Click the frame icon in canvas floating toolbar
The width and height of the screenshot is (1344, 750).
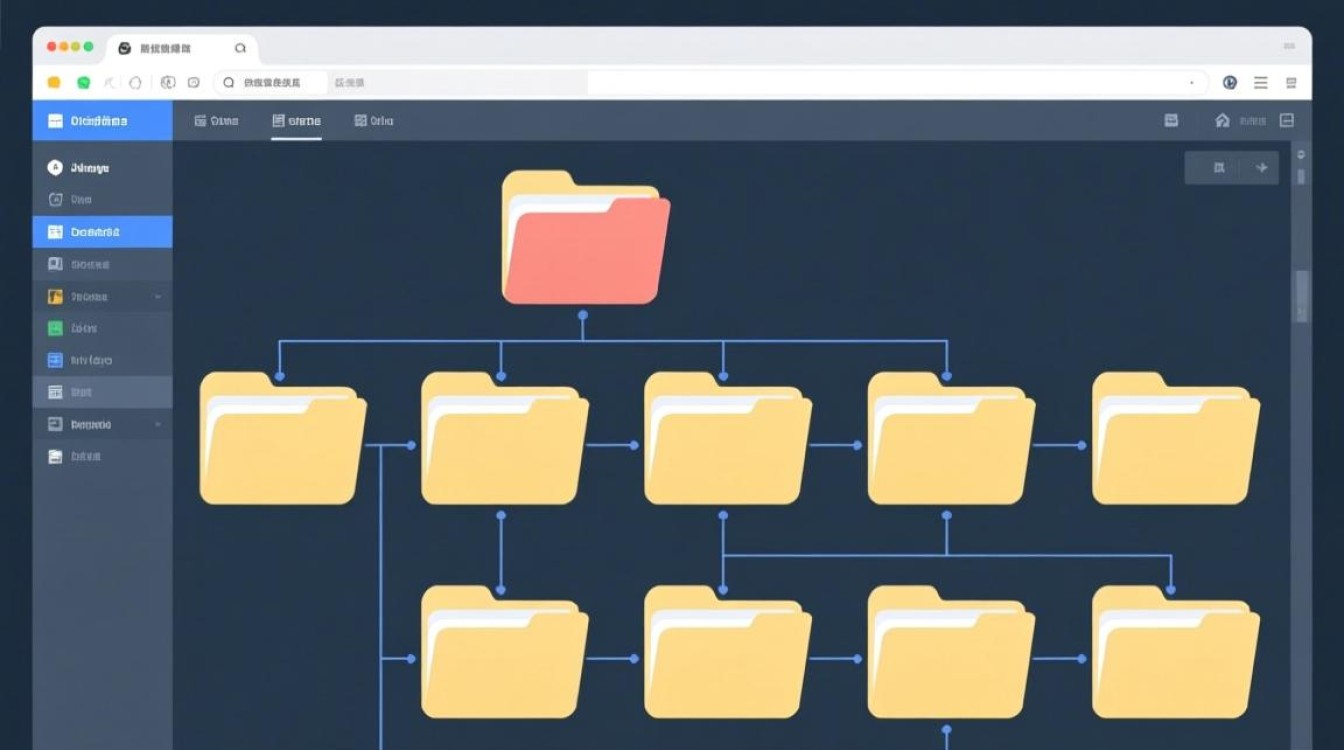[x=1219, y=168]
